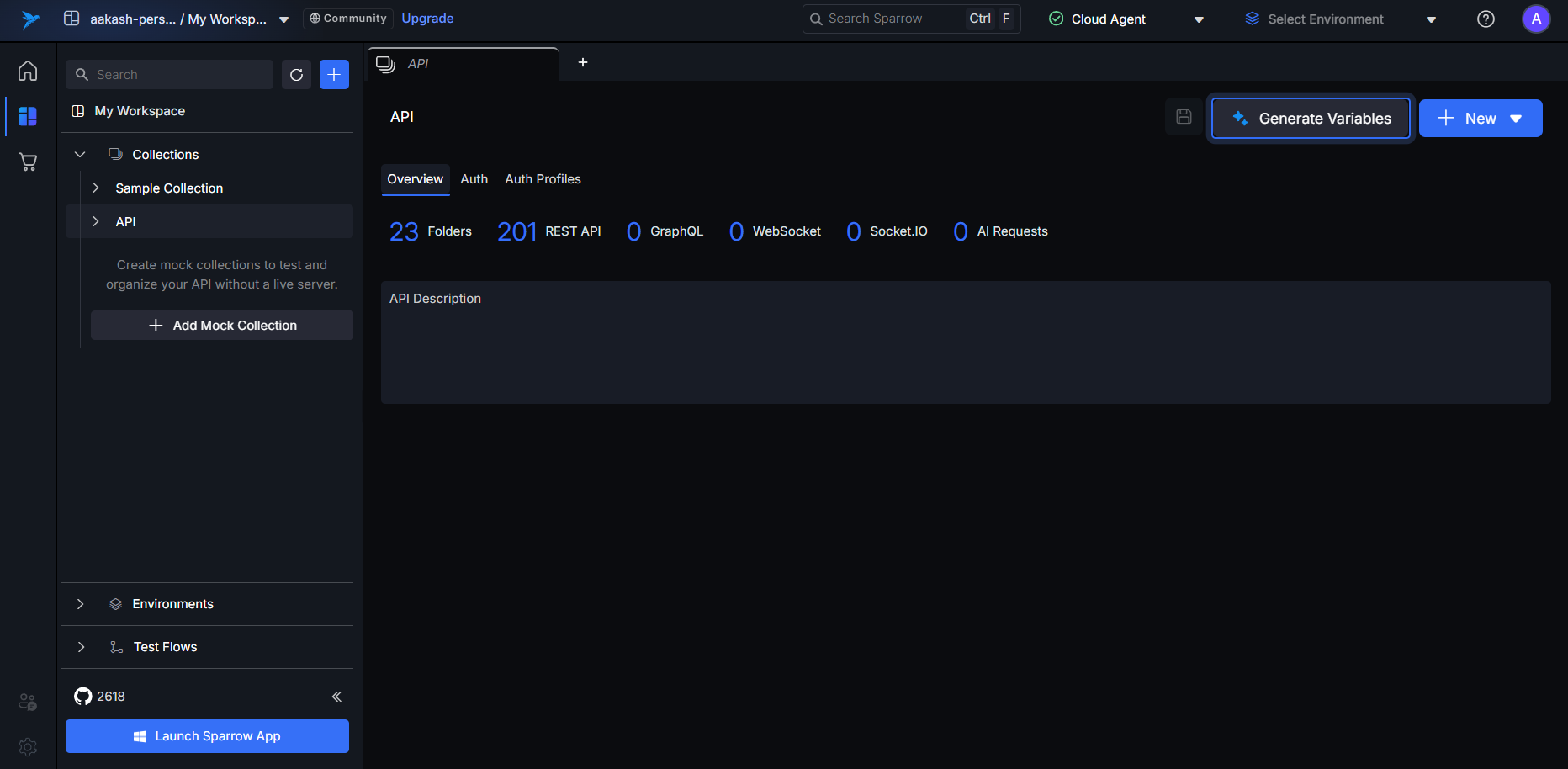This screenshot has height=769, width=1568.
Task: Click the blue plus add button
Action: 334,75
